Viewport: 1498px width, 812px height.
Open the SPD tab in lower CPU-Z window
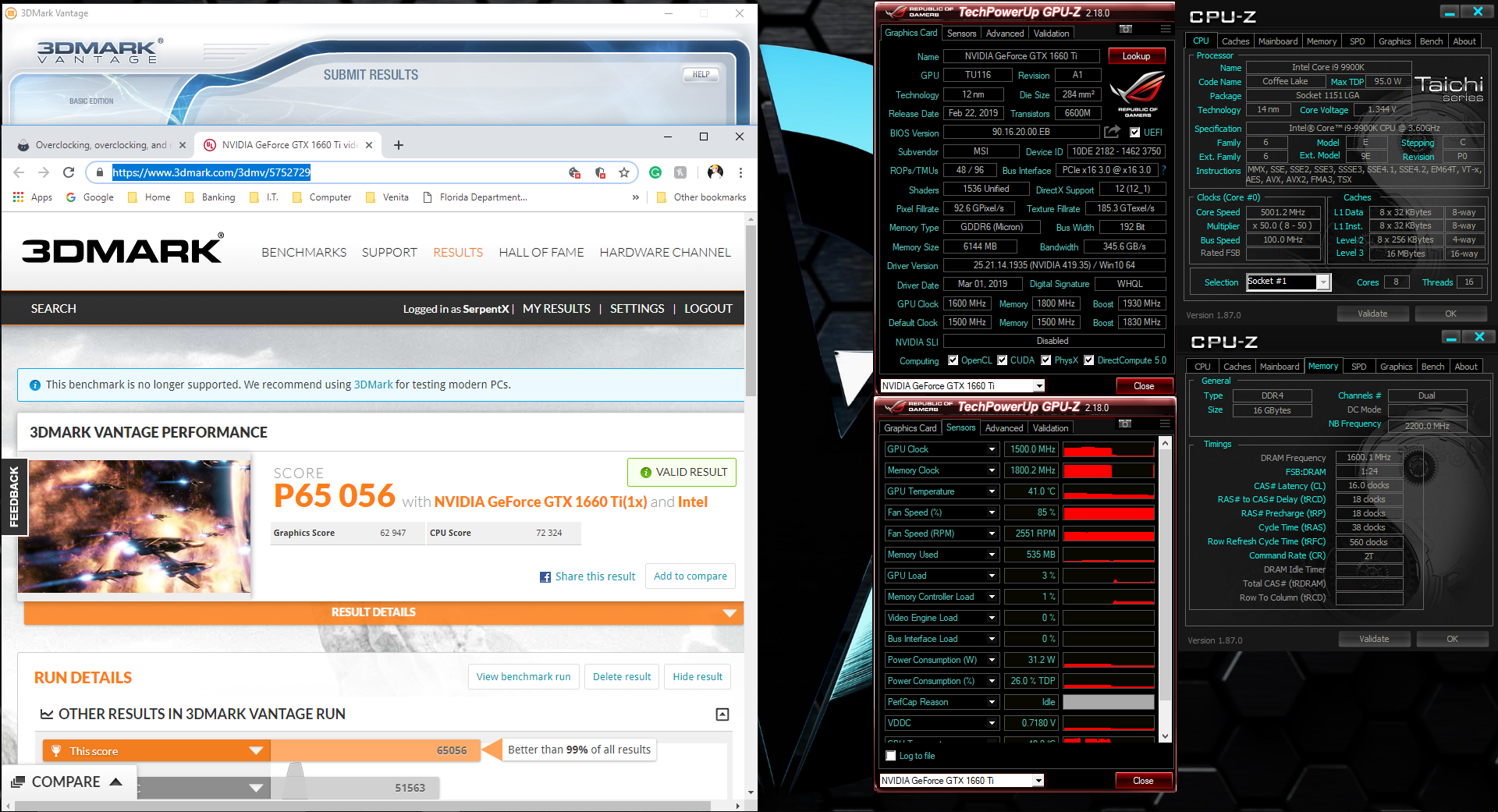point(1359,367)
